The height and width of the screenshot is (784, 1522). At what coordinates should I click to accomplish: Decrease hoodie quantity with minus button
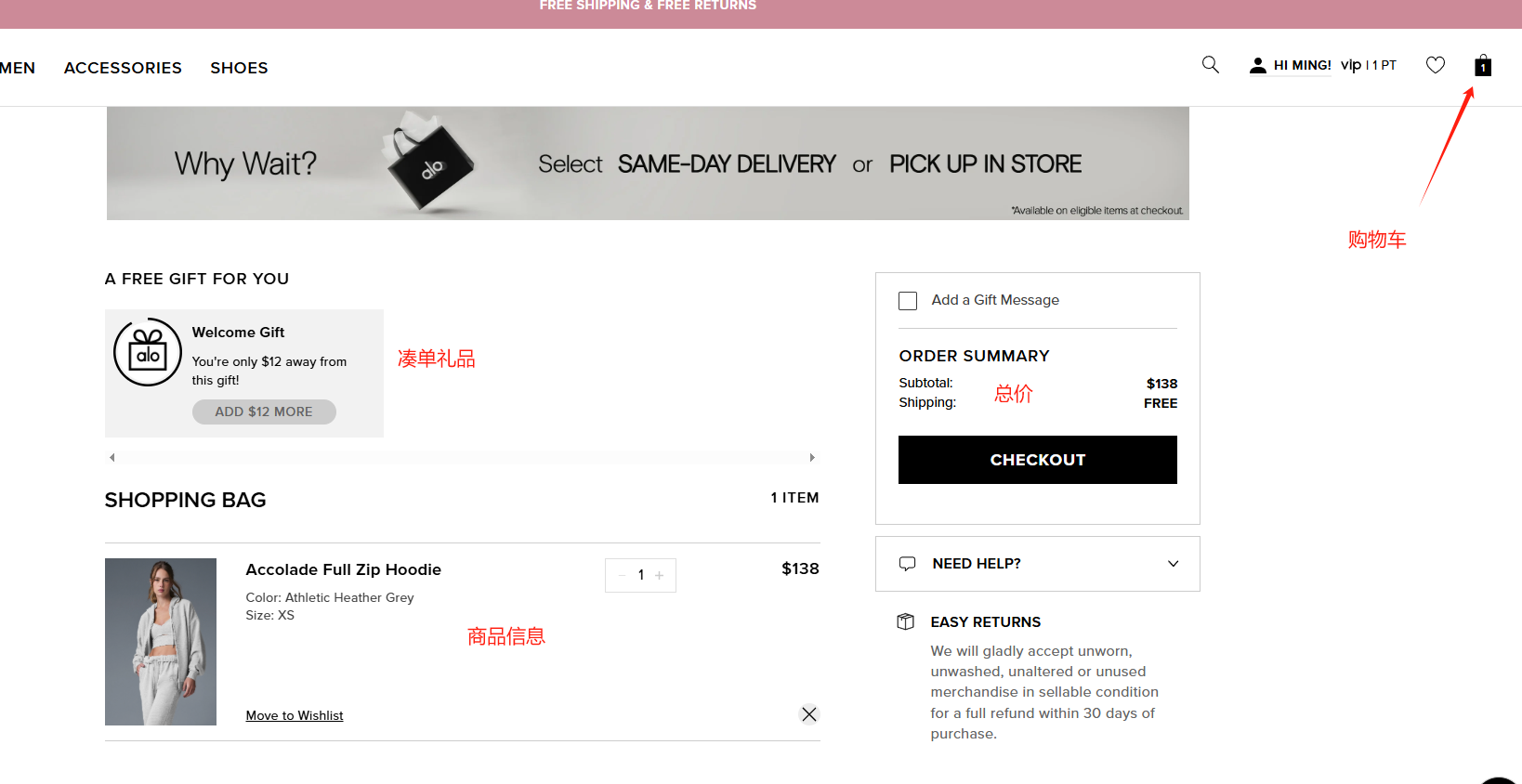tap(622, 575)
